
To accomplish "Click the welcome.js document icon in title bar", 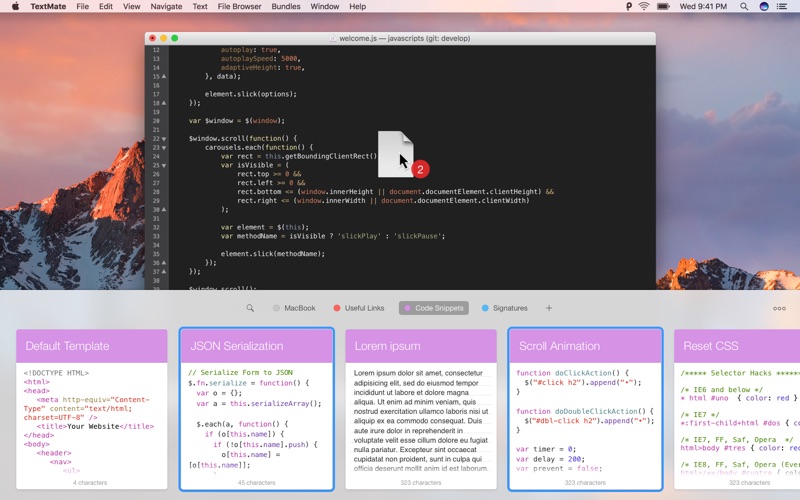I will 334,38.
